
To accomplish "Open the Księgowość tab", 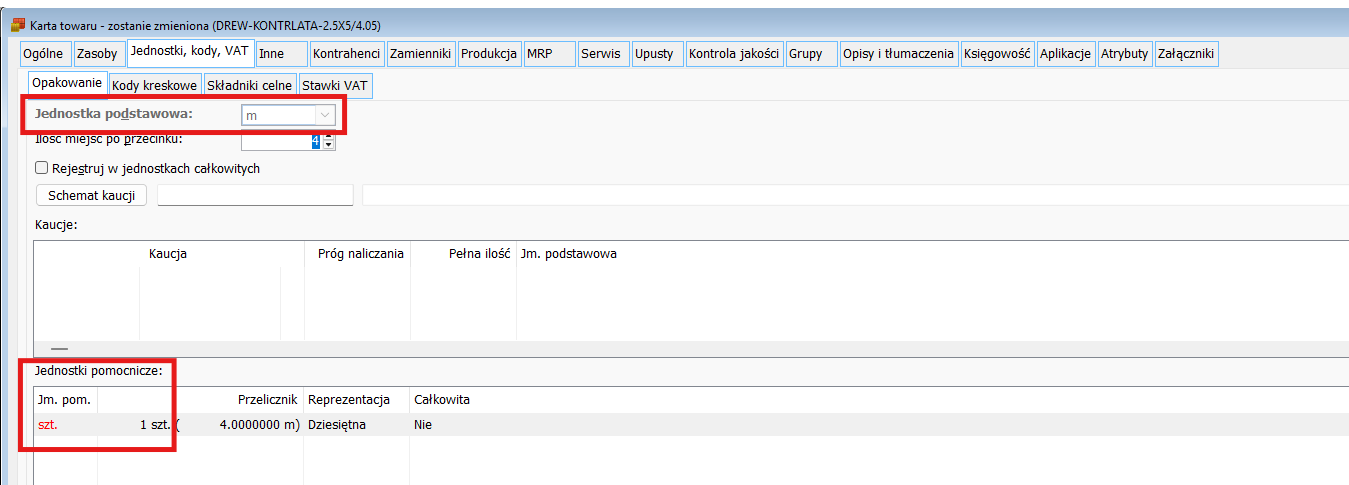I will [x=997, y=54].
